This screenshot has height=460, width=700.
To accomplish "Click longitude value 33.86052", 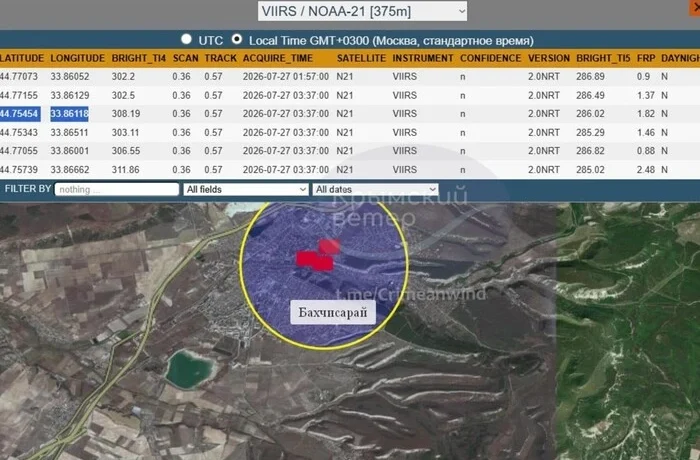I will tap(70, 76).
